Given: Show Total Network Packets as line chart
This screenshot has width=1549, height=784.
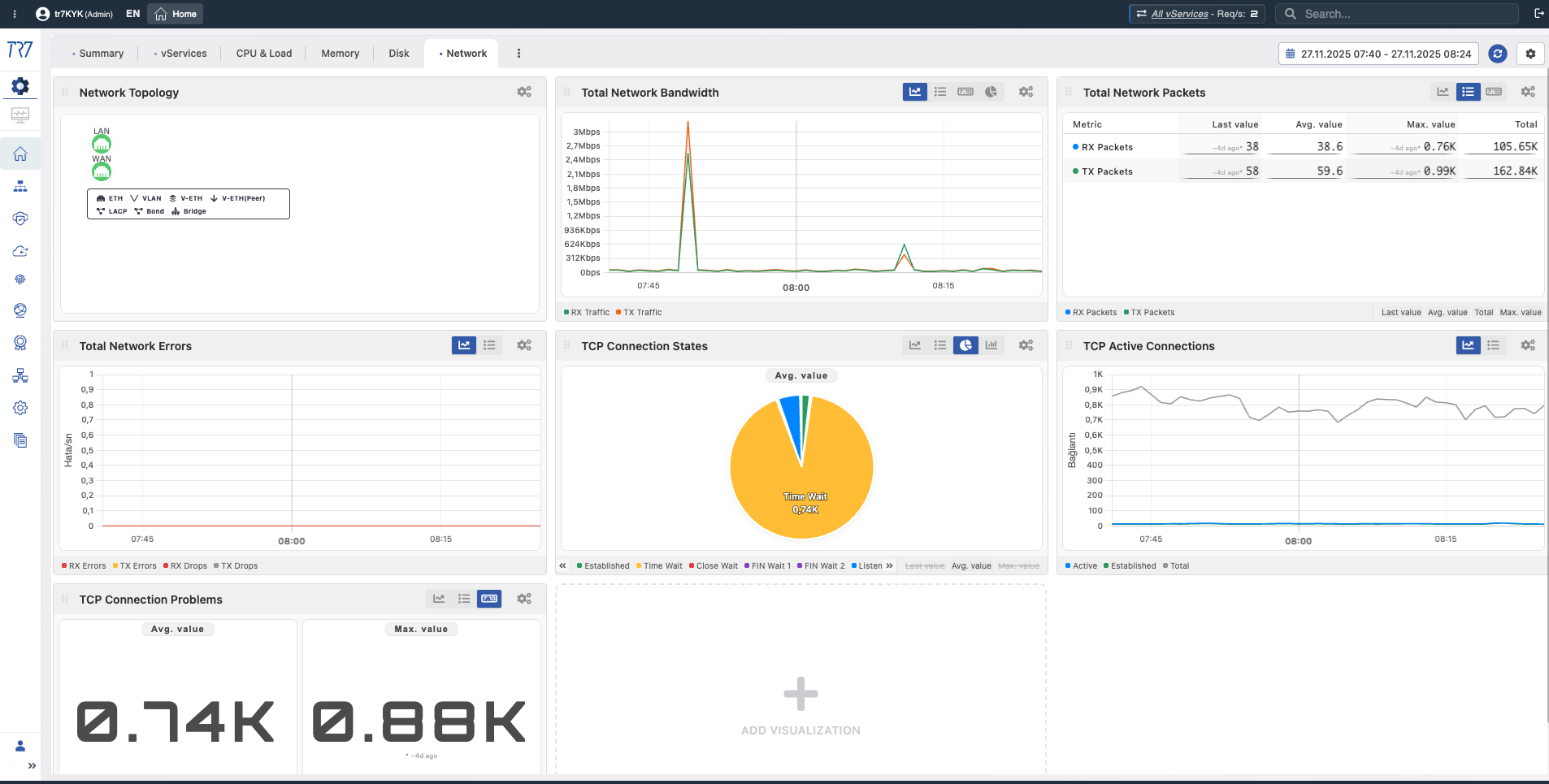Looking at the screenshot, I should coord(1443,92).
